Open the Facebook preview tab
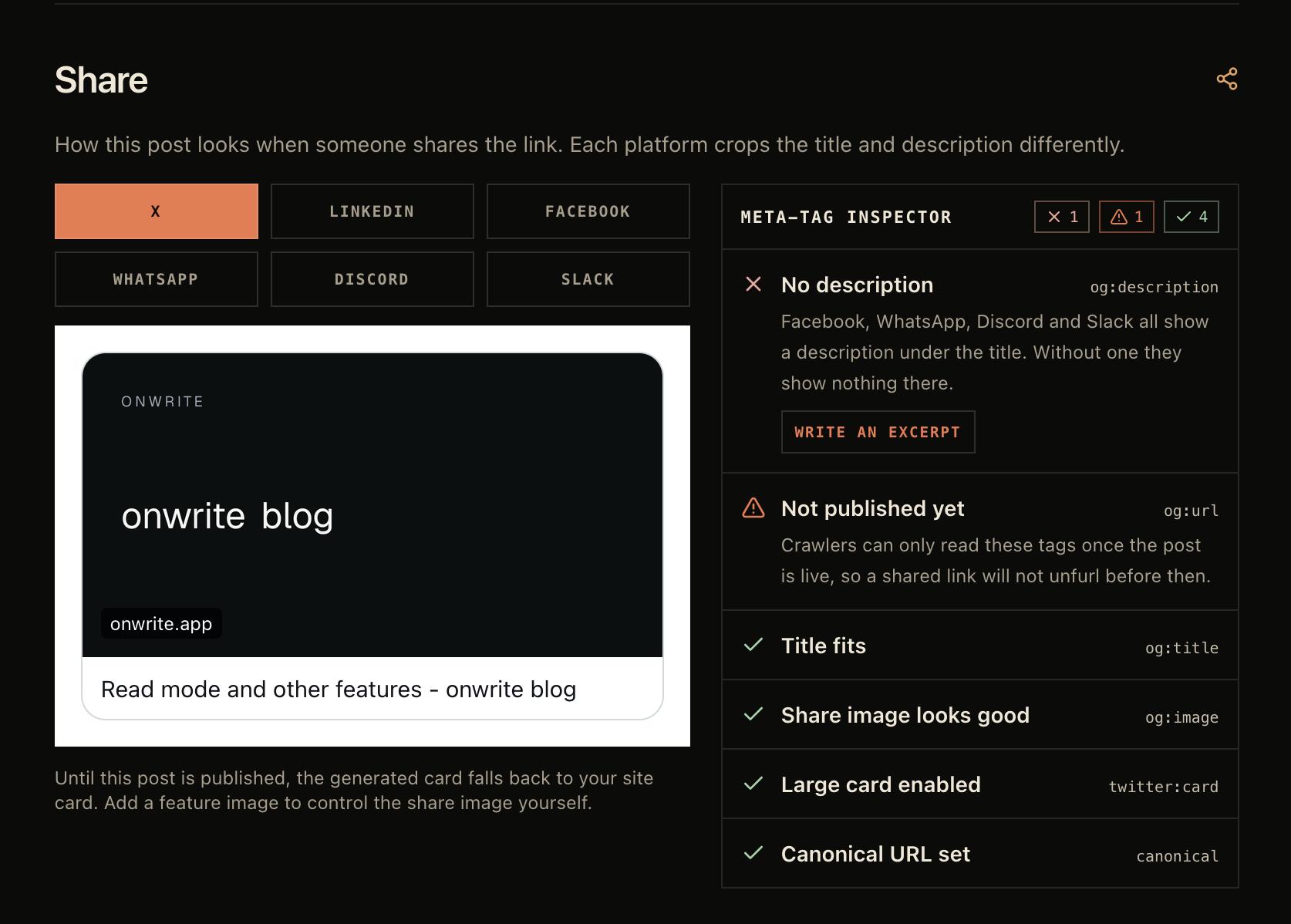 (588, 211)
